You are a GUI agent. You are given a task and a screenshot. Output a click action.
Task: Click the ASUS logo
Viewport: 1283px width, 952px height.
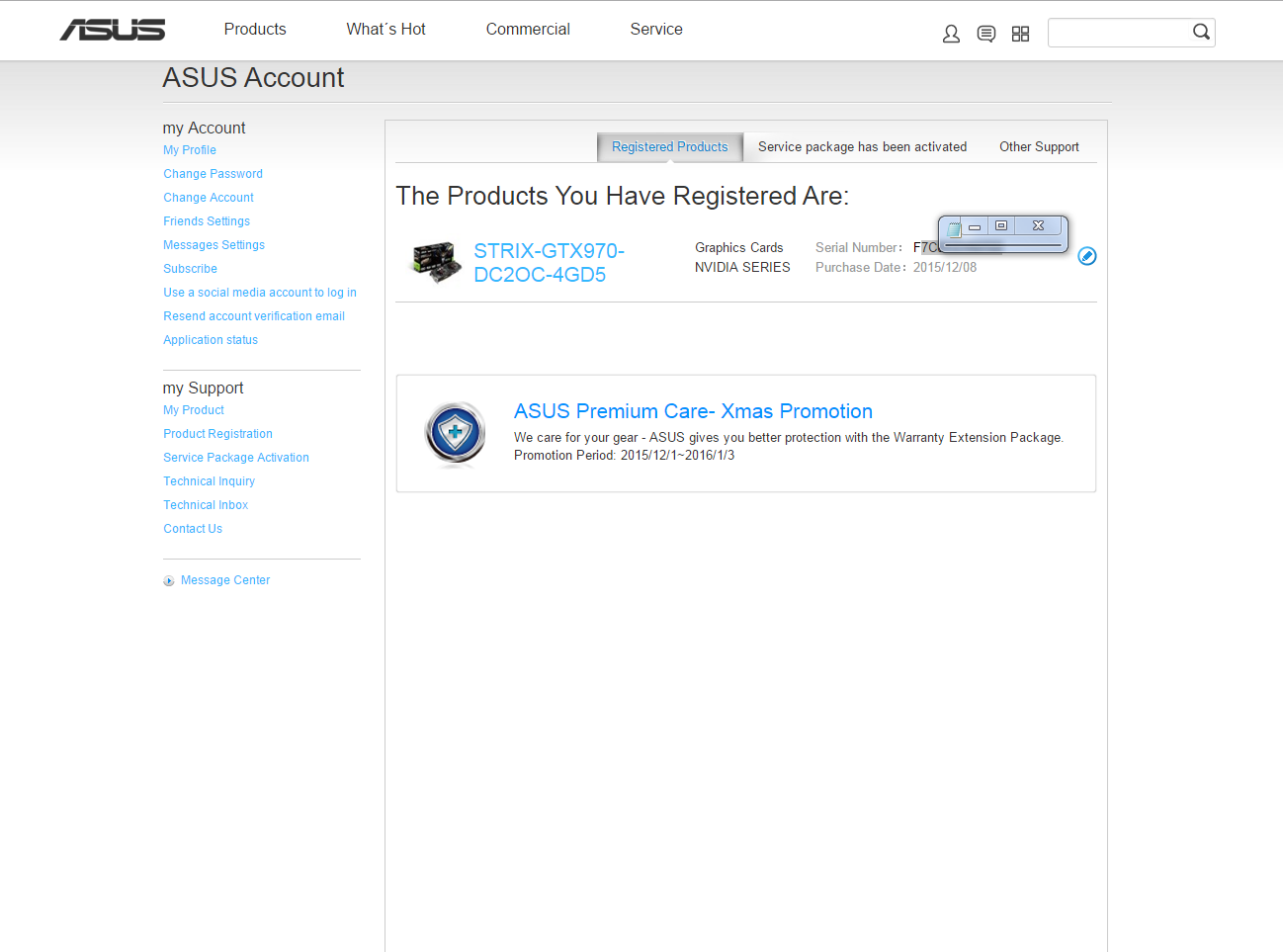[113, 30]
